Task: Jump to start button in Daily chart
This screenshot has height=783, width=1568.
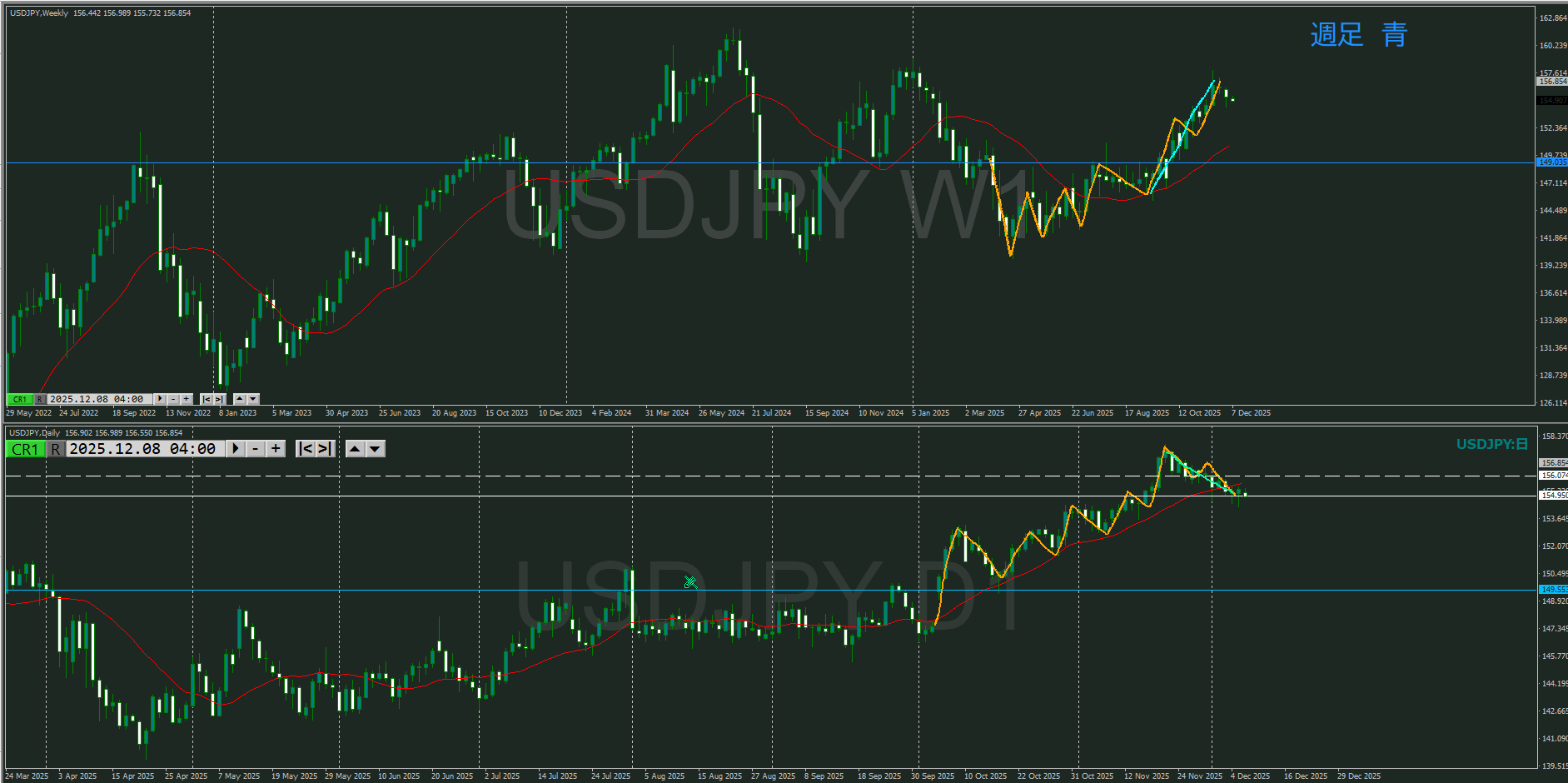Action: point(306,449)
